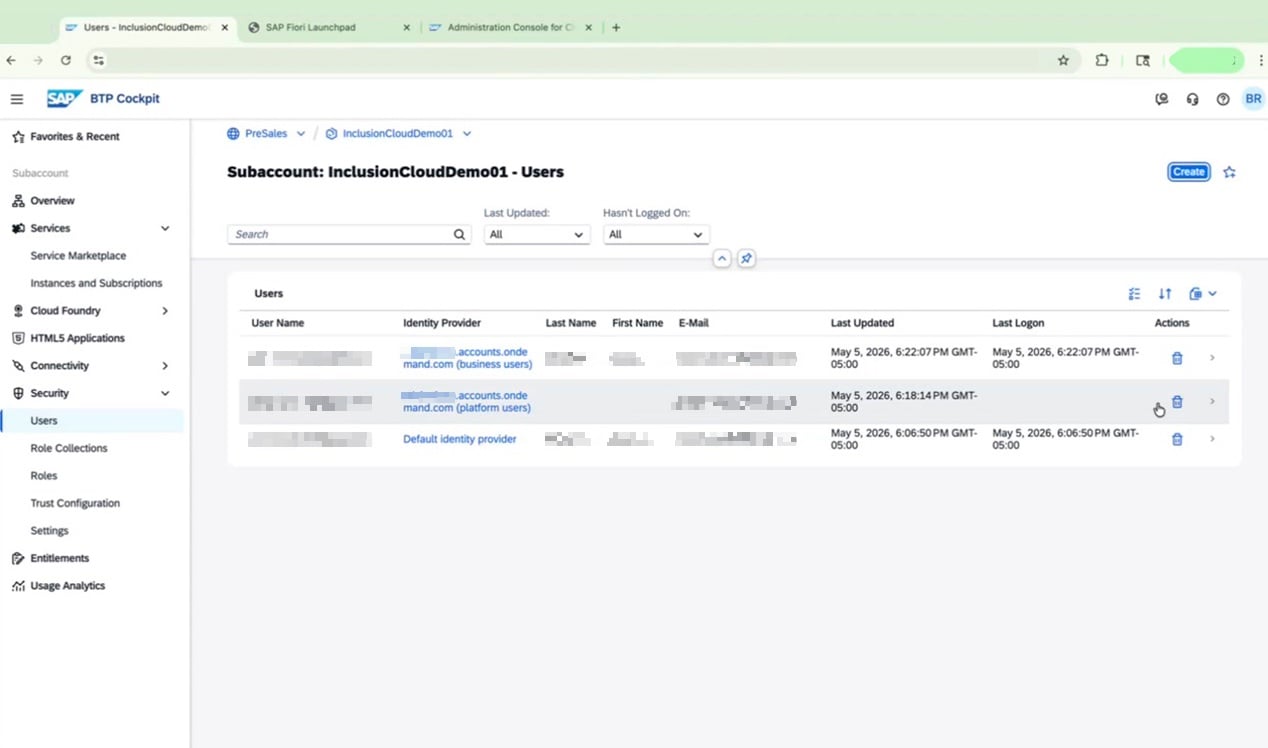This screenshot has width=1268, height=748.
Task: Expand the InclusionCloudDemo01 breadcrumb dropdown
Action: (x=466, y=134)
